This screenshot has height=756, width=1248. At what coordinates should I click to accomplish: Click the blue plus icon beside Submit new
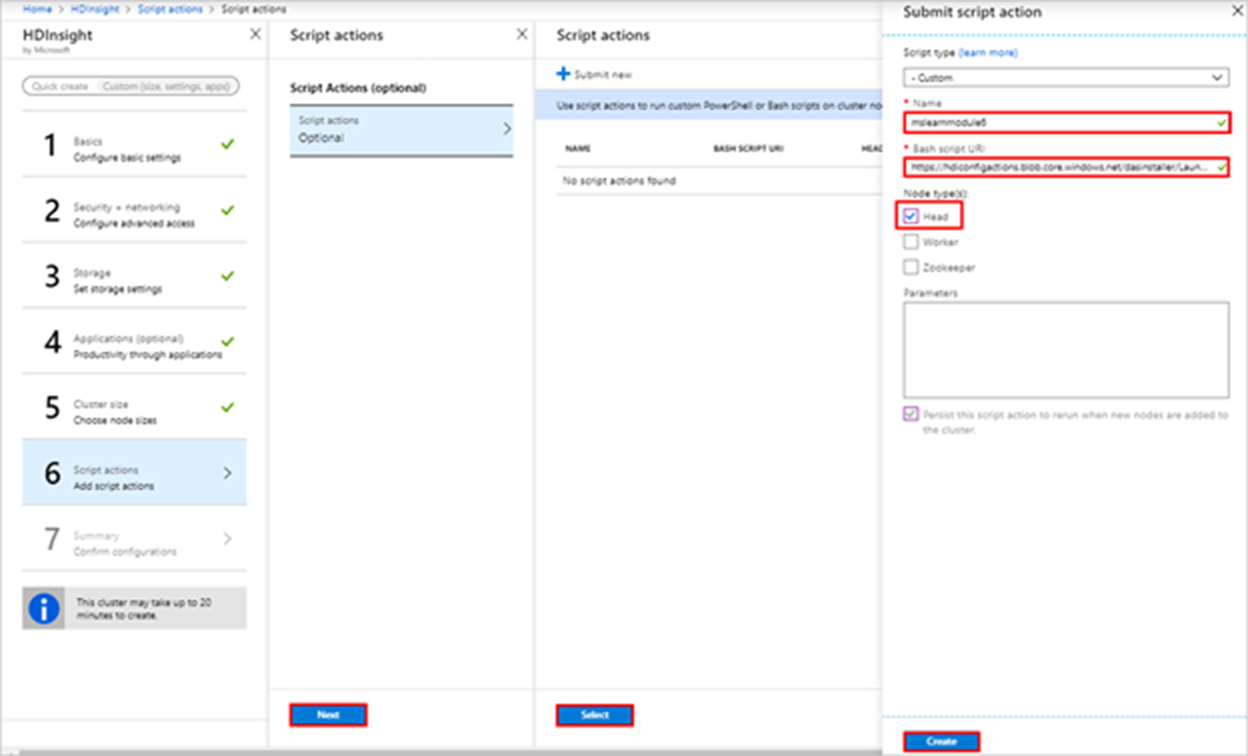[563, 74]
